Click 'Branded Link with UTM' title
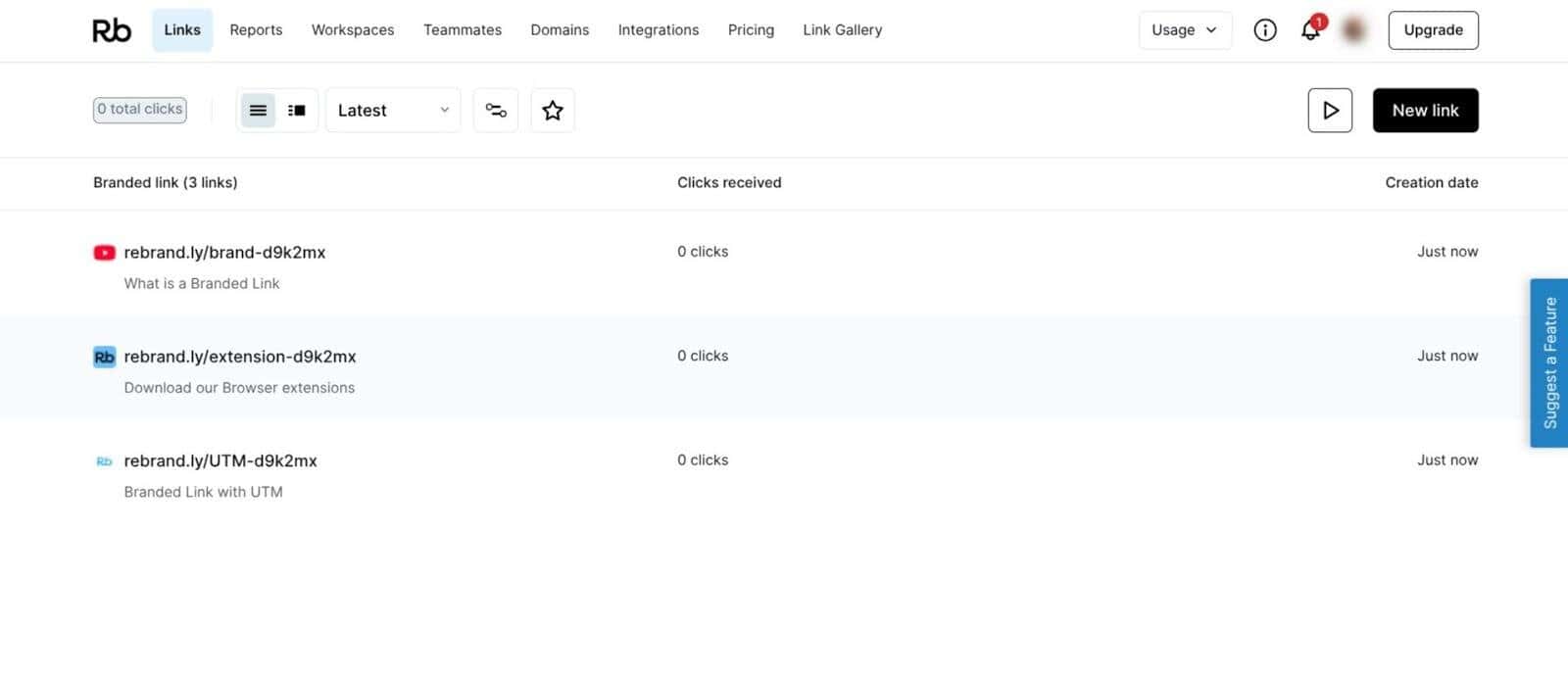Image resolution: width=1568 pixels, height=673 pixels. point(203,492)
